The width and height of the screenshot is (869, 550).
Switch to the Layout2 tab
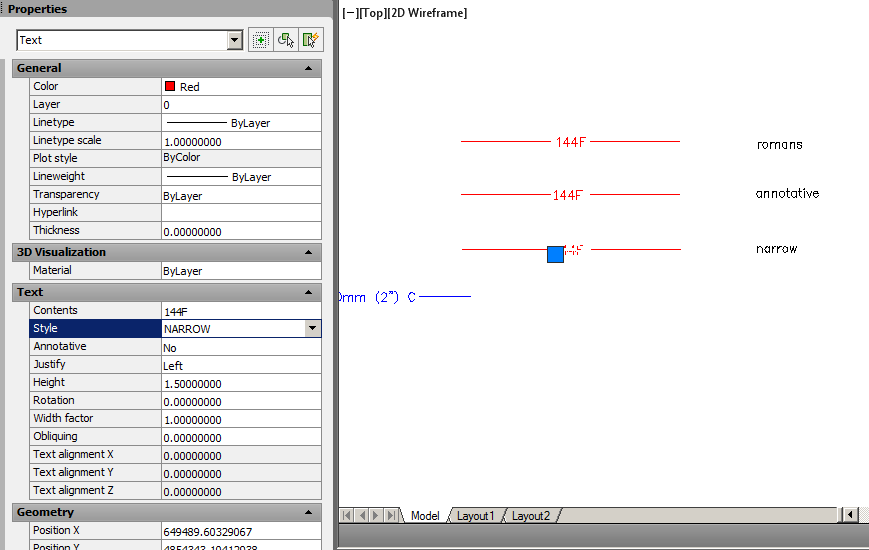pyautogui.click(x=530, y=516)
